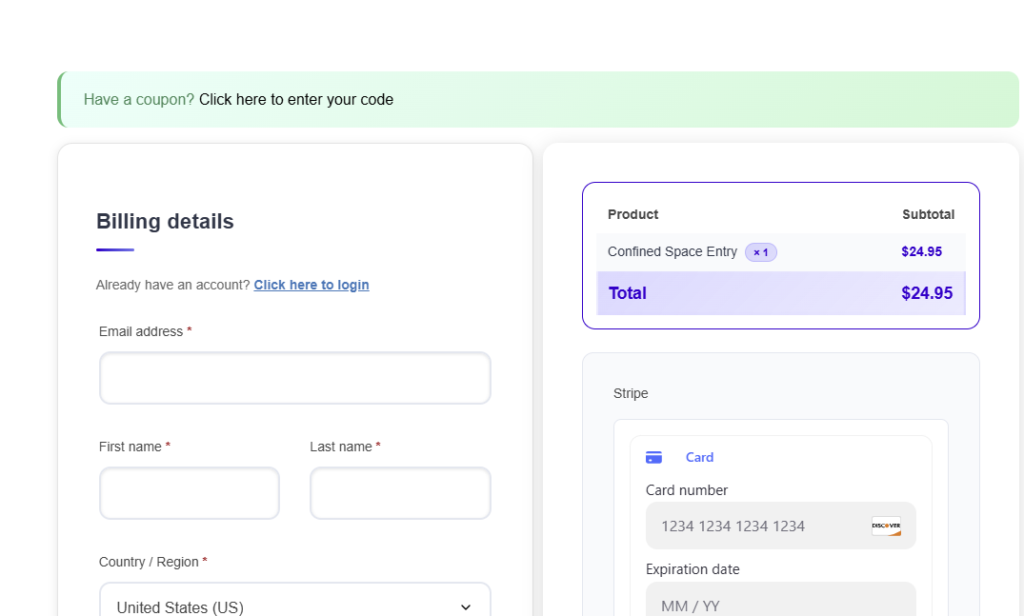Select the United States (US) country field

pos(280,606)
